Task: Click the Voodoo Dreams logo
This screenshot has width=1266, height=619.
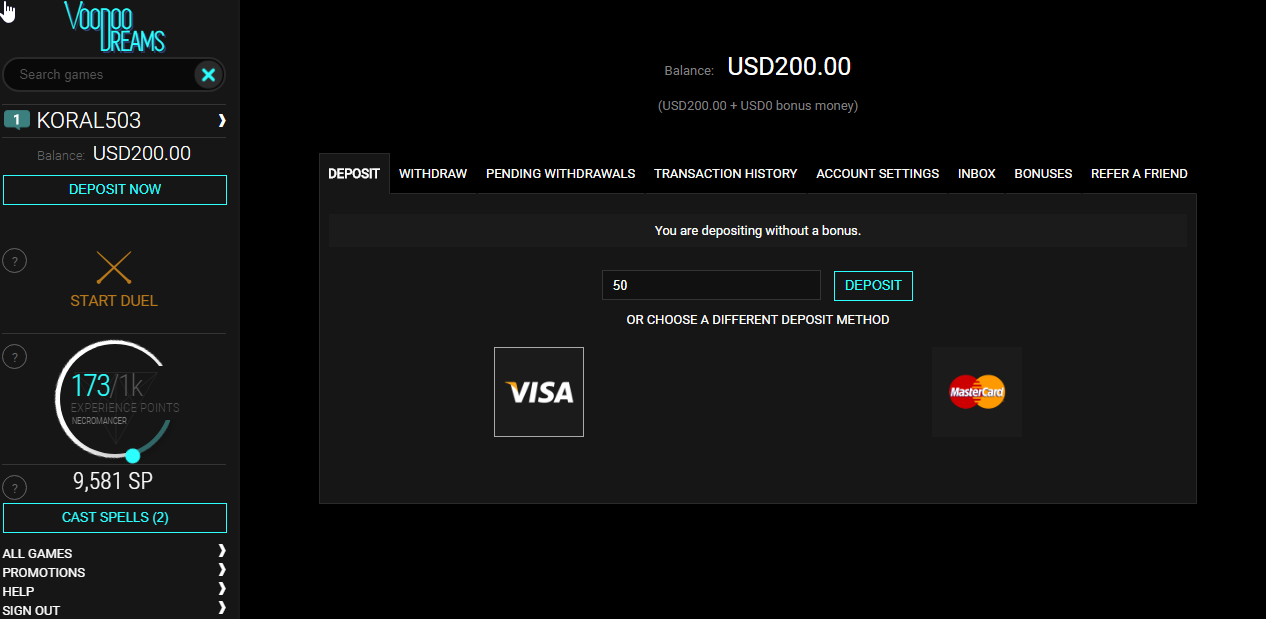Action: coord(114,26)
